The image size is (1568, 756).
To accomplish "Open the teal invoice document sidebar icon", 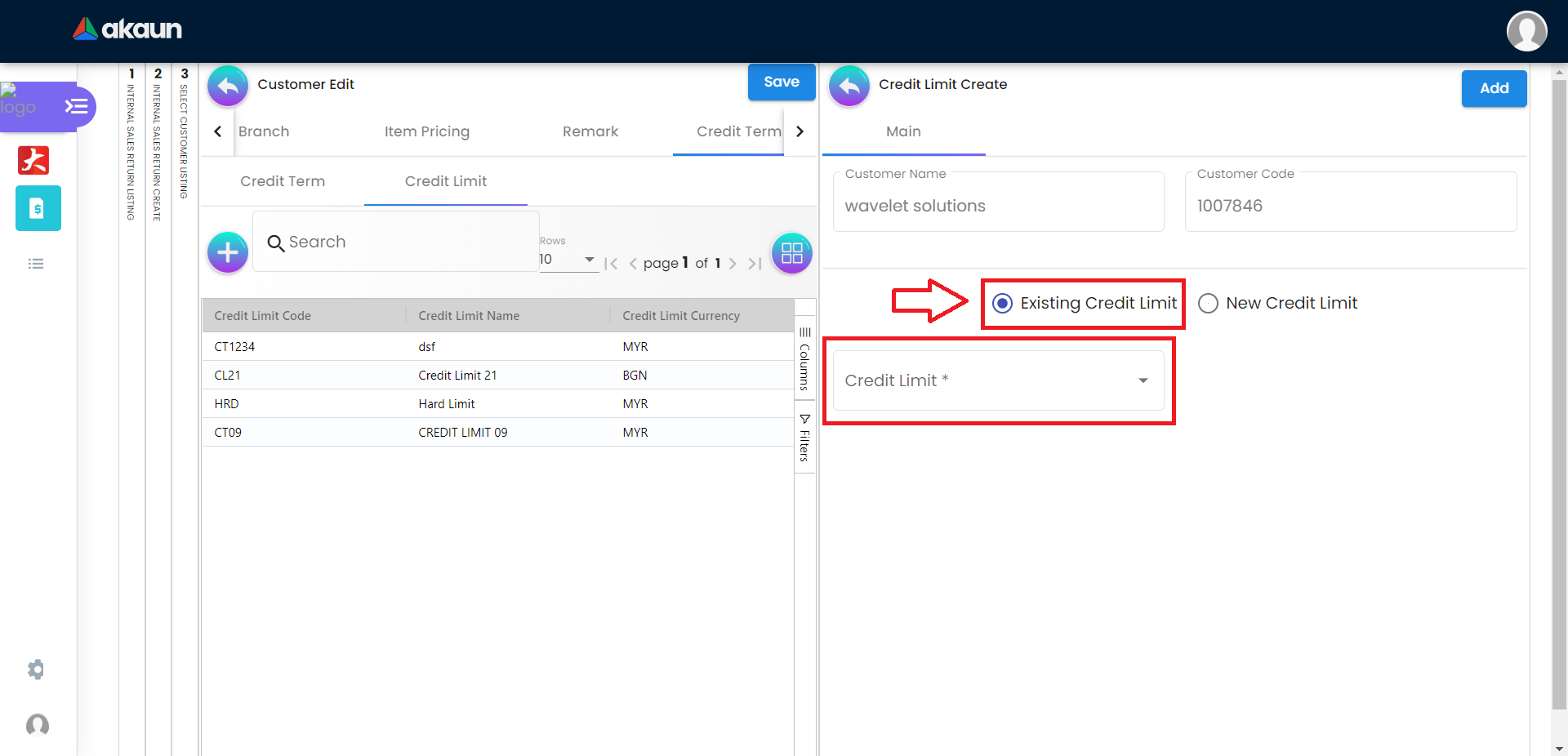I will coord(38,208).
